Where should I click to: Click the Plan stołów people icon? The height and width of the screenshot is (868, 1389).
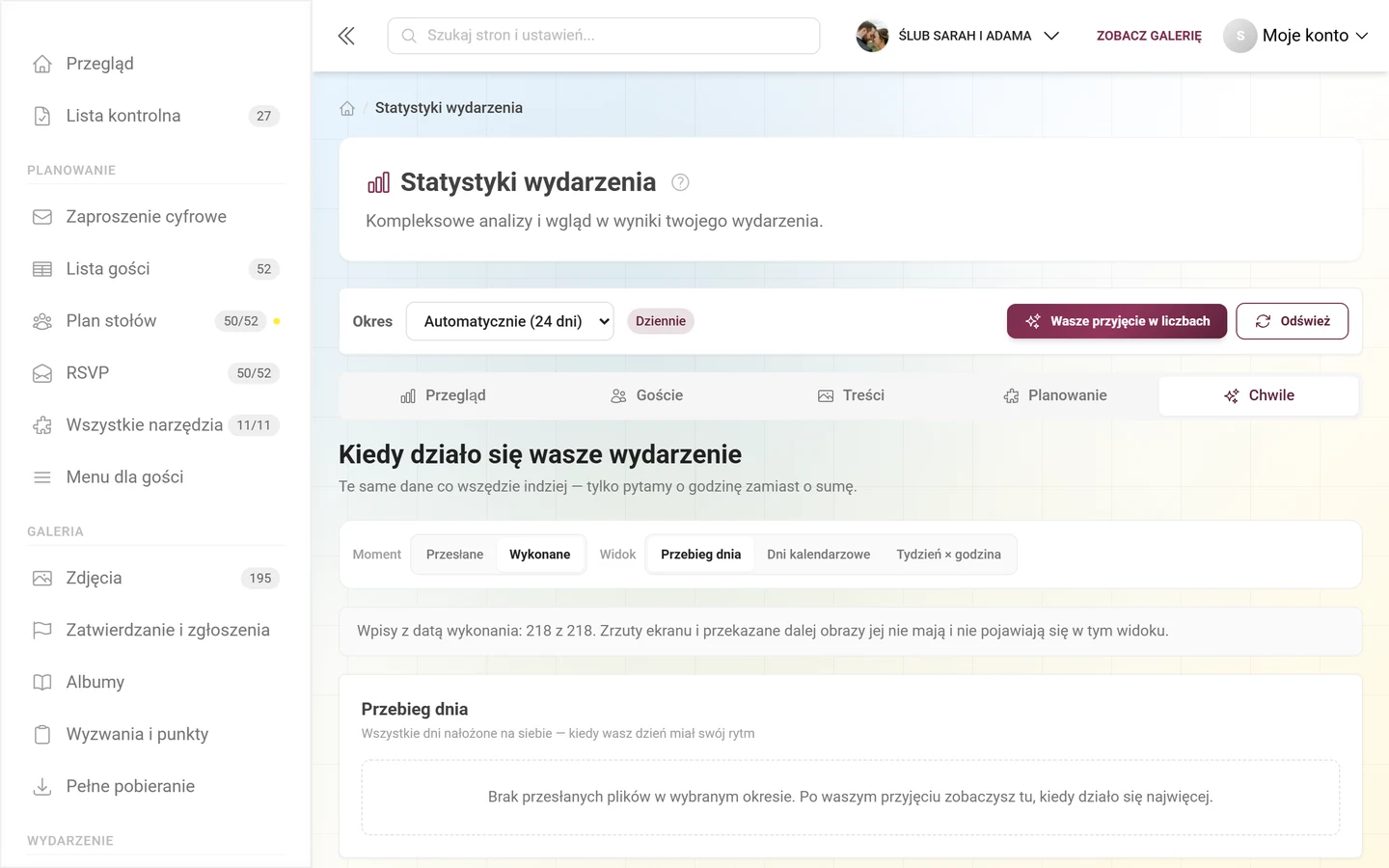click(x=42, y=321)
